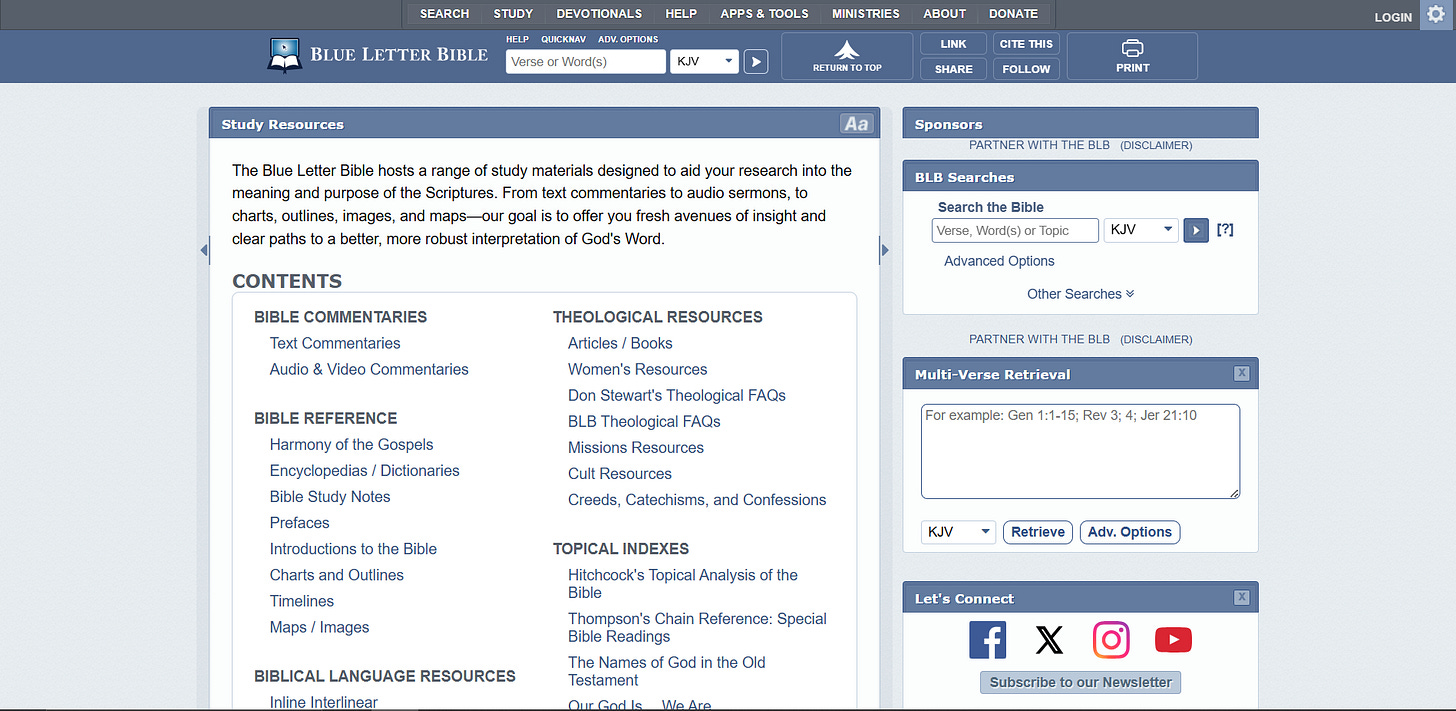Click the QUICKNAV link
1456x711 pixels.
(x=563, y=39)
